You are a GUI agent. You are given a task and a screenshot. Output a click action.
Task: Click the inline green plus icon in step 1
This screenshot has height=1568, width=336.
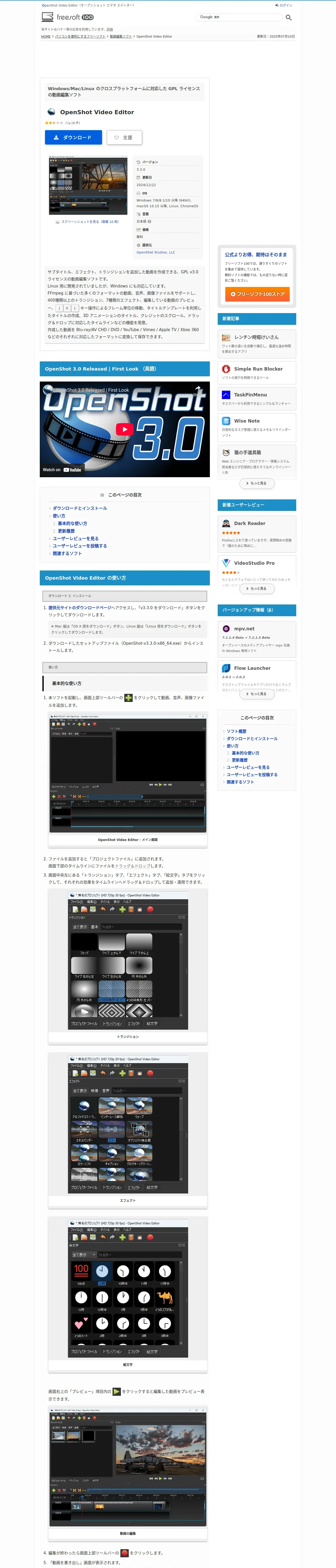point(128,697)
